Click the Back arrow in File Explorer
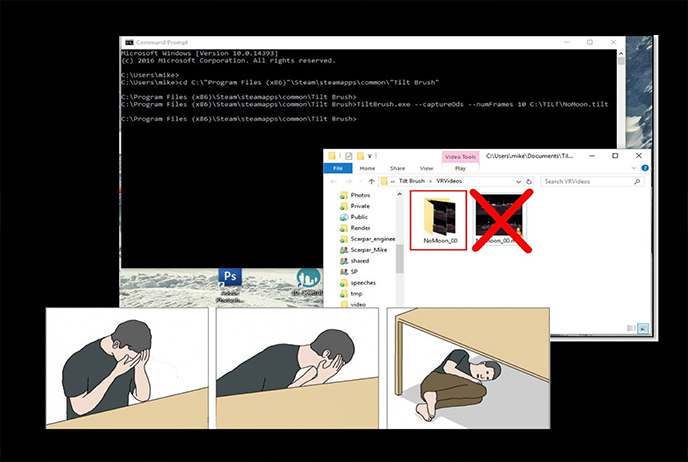The image size is (688, 462). (334, 181)
